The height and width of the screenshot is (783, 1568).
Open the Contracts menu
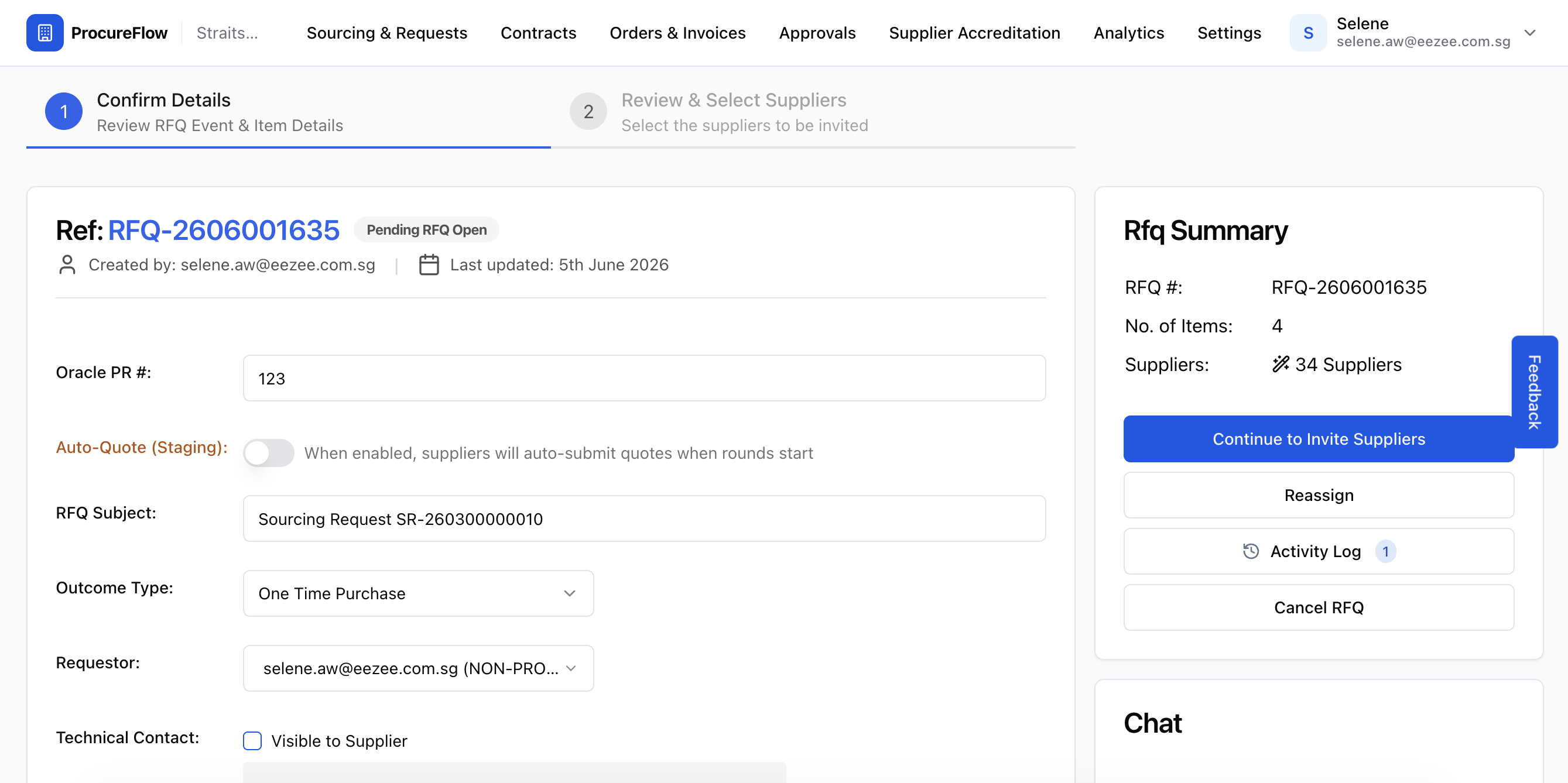click(x=538, y=33)
